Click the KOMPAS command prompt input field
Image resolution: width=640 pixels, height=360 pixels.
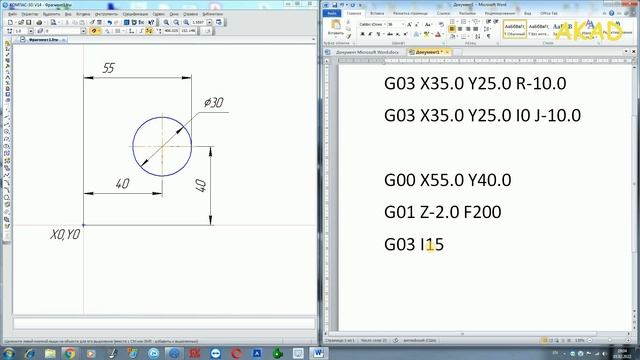[x=164, y=324]
